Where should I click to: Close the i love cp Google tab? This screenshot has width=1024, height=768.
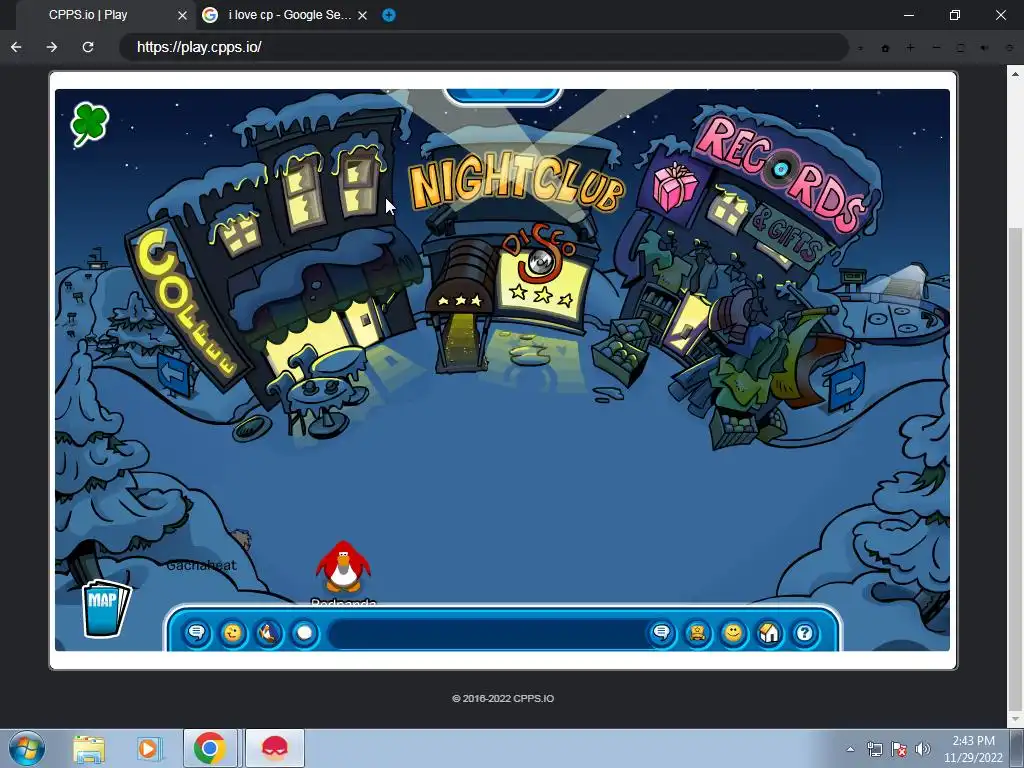[x=362, y=15]
